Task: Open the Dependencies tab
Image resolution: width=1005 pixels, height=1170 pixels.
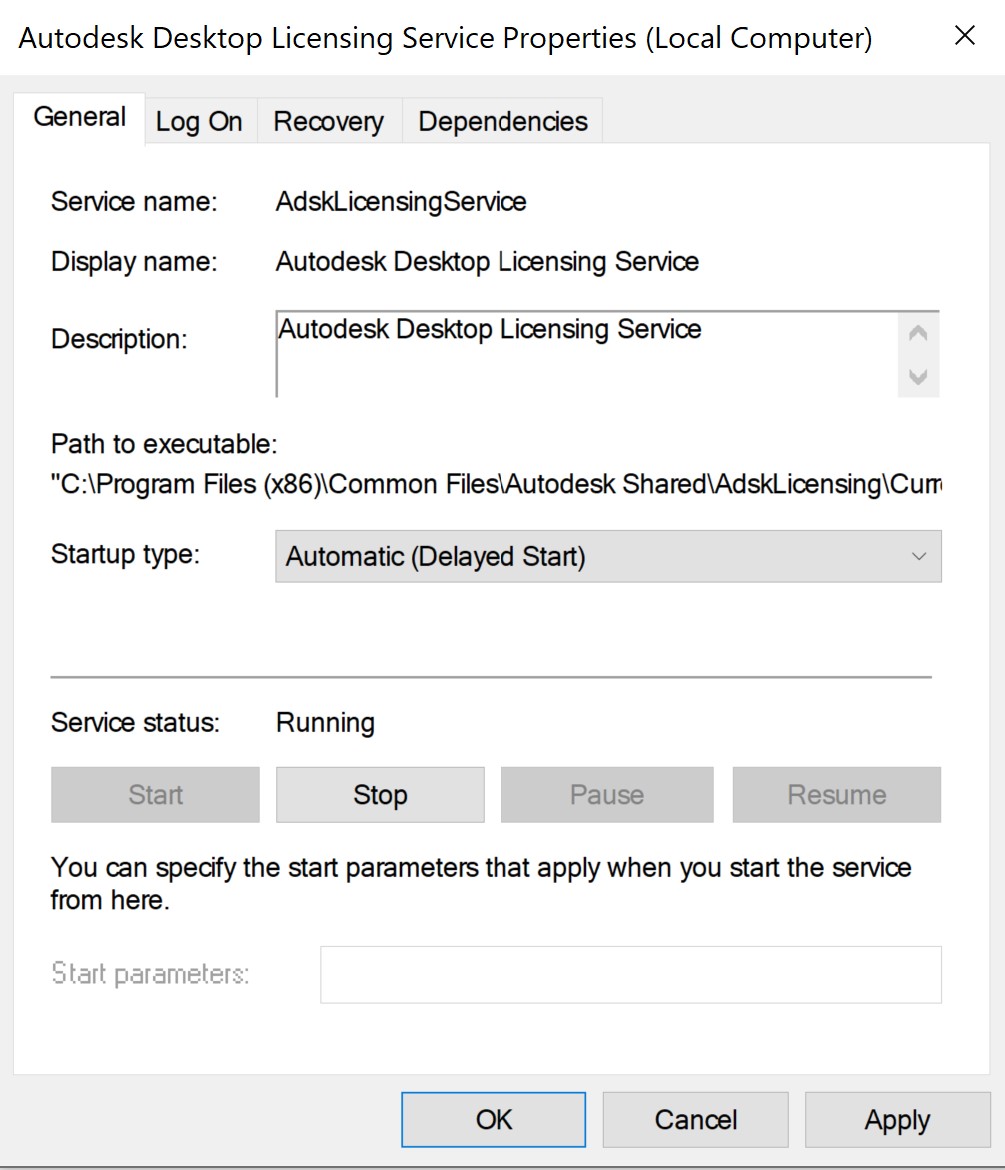Action: [502, 122]
